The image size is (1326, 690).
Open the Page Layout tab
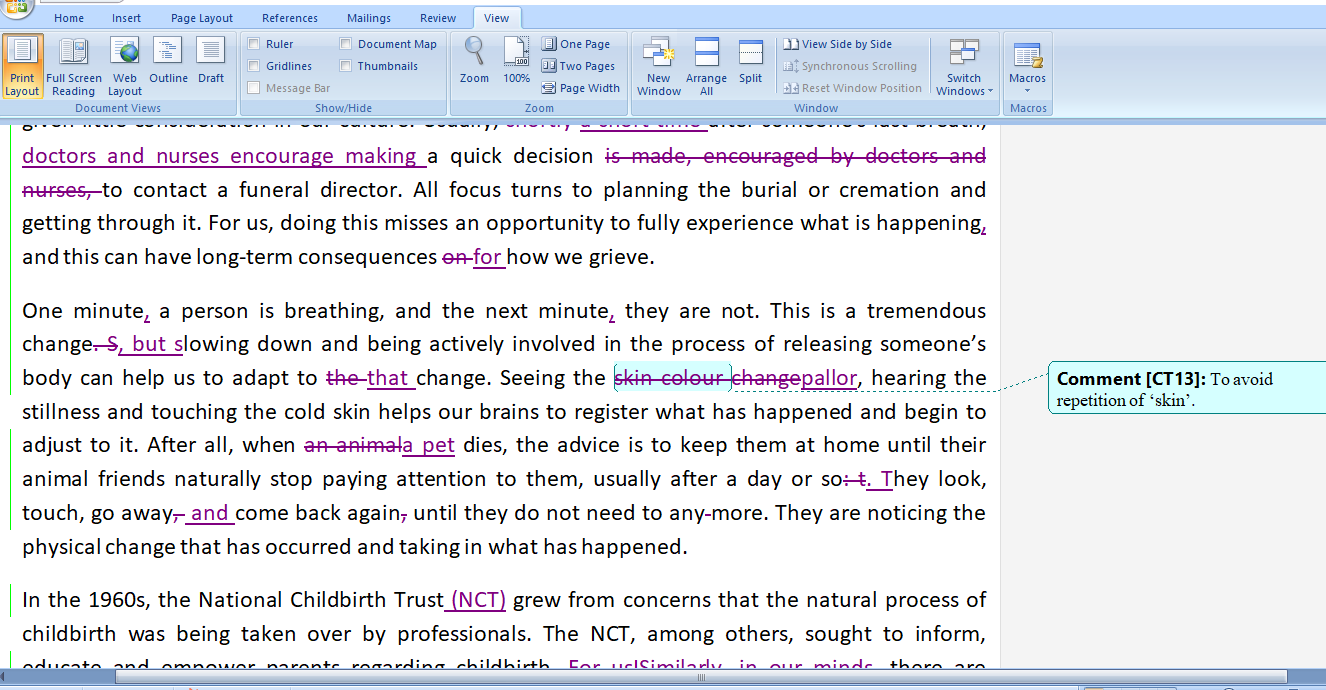point(202,18)
